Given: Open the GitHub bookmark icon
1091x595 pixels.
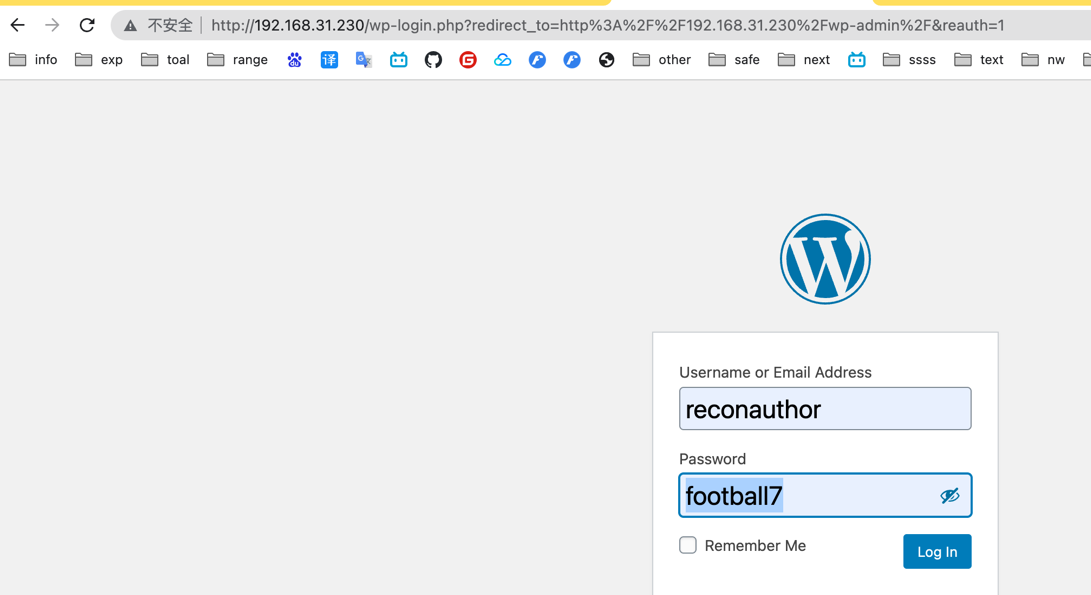Looking at the screenshot, I should [x=433, y=60].
